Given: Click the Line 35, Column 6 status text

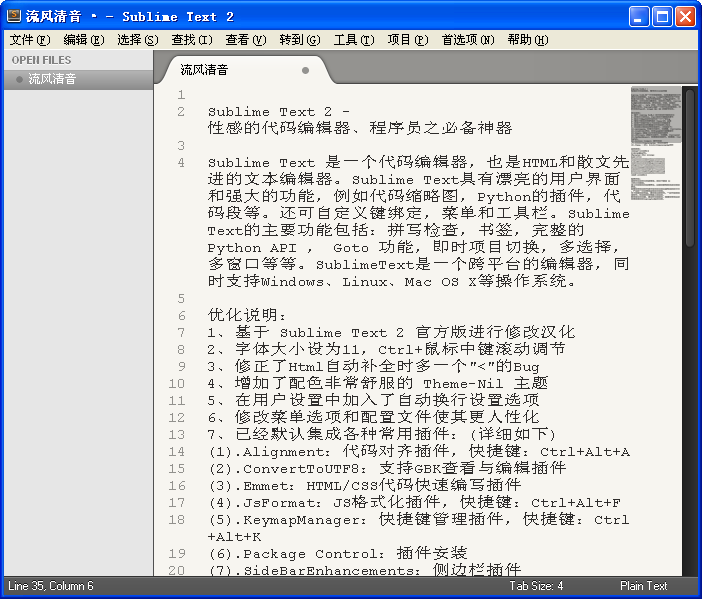Looking at the screenshot, I should [51, 586].
